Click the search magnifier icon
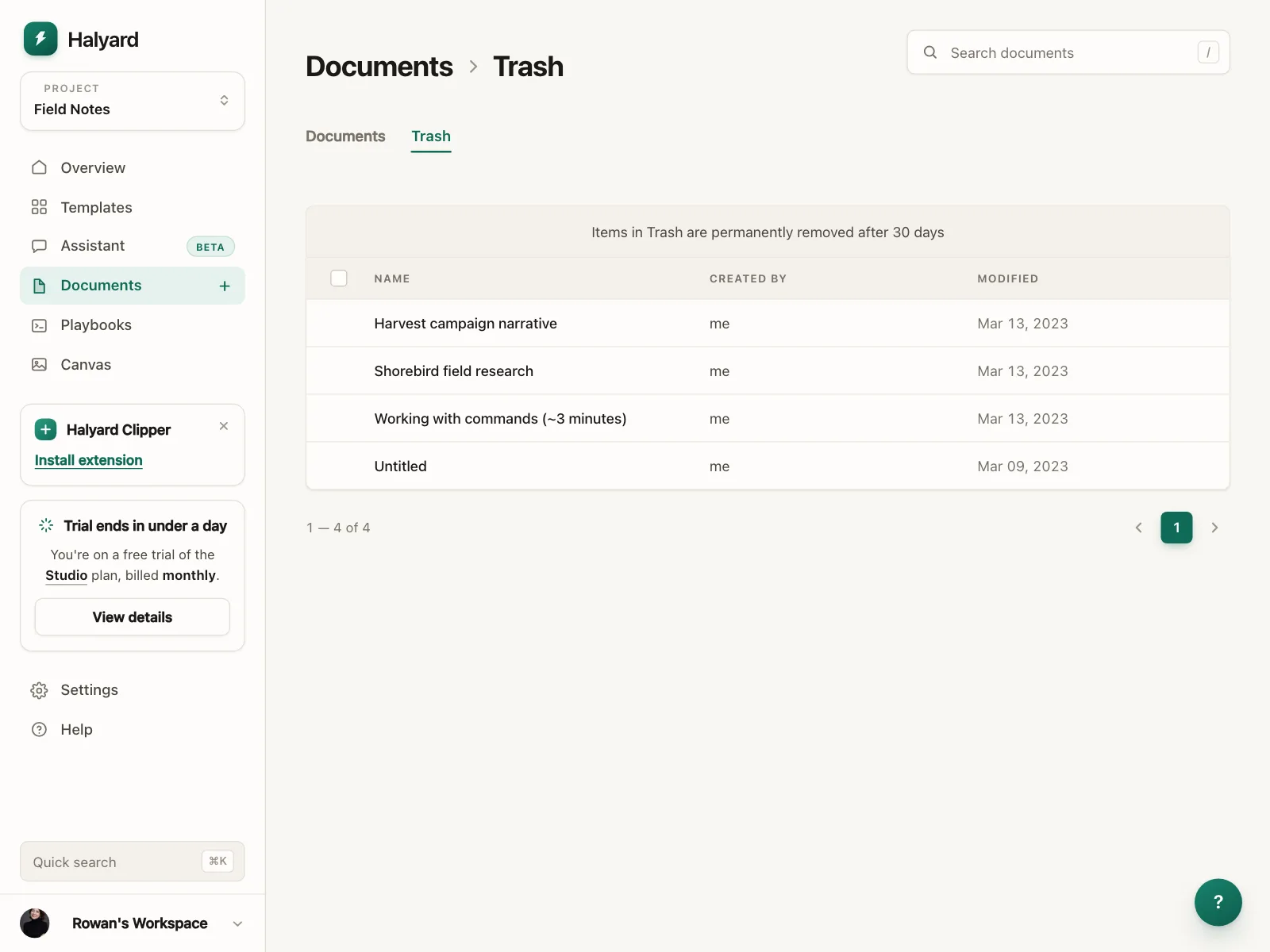This screenshot has width=1270, height=952. [930, 52]
